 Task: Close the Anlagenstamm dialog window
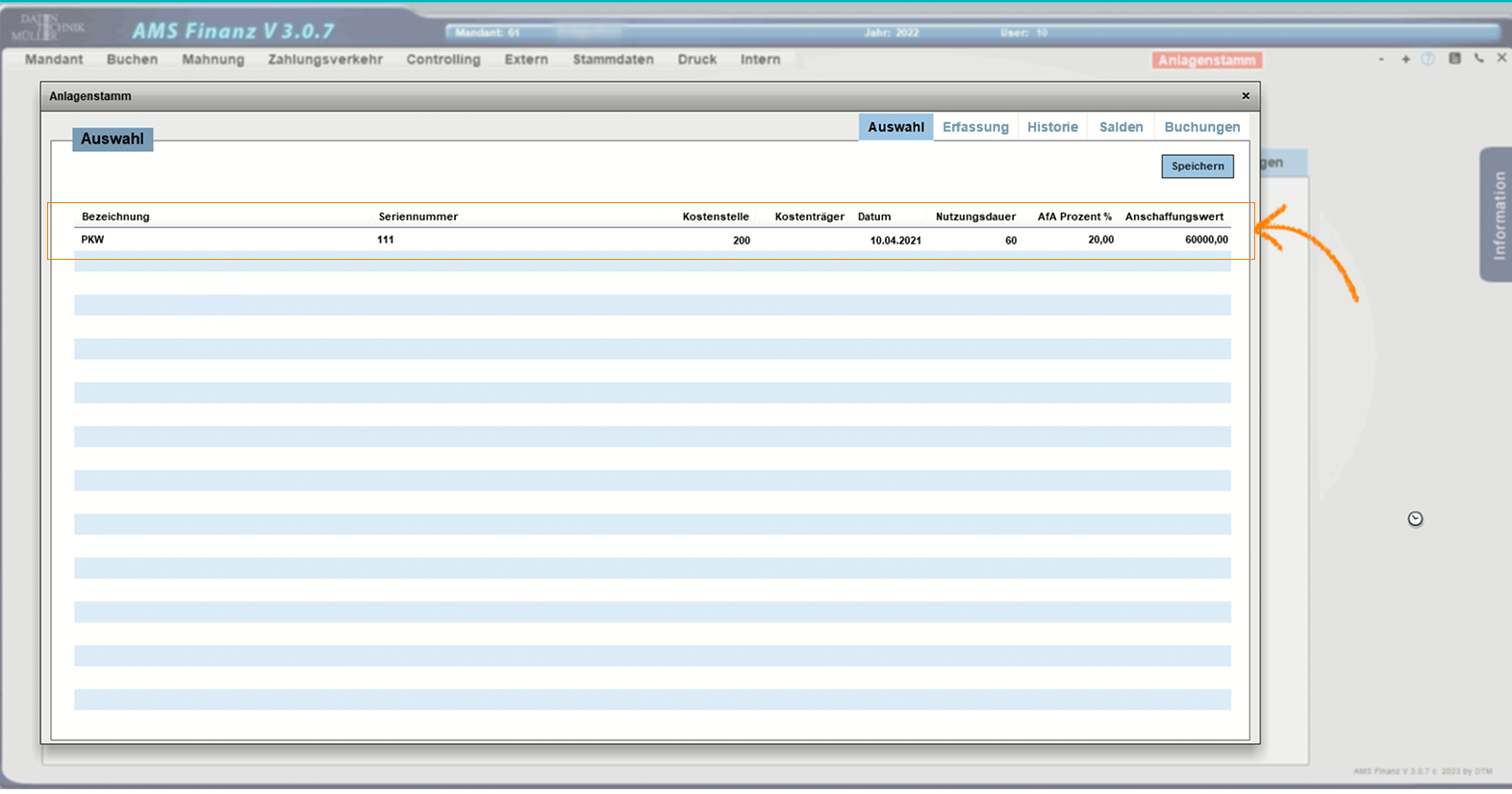click(x=1246, y=96)
